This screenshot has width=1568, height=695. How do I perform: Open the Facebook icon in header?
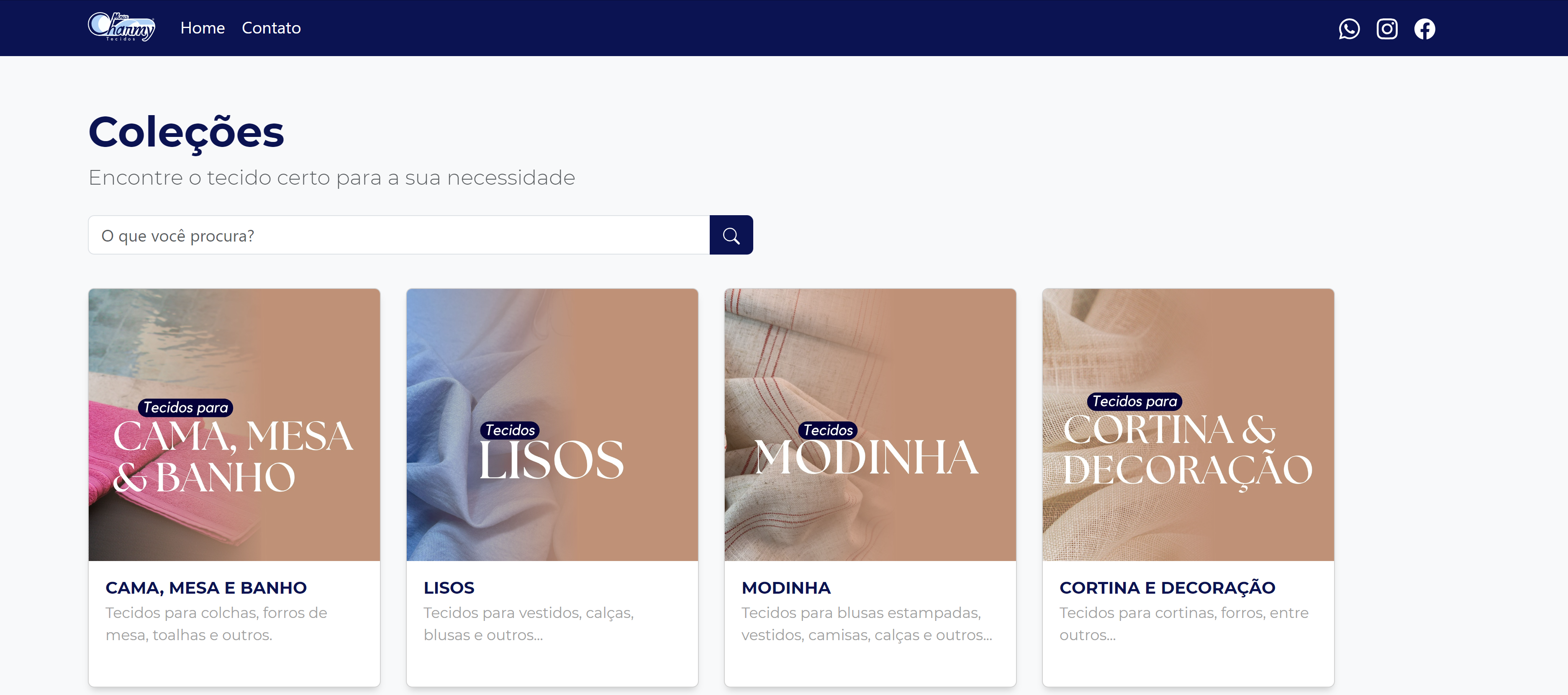click(x=1424, y=28)
